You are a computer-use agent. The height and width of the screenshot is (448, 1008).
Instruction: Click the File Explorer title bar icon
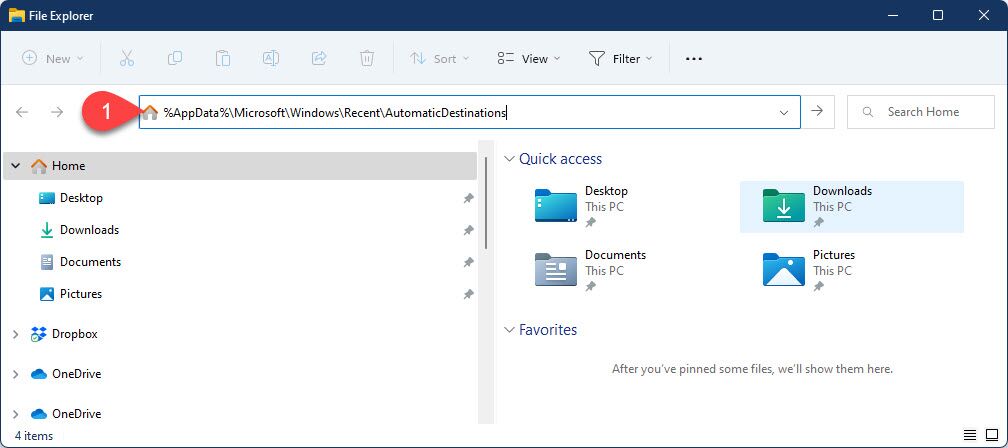(17, 15)
